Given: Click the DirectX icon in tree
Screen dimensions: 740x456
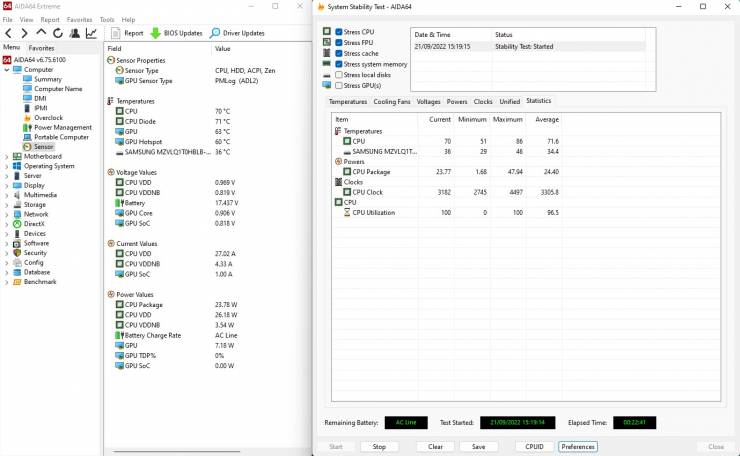Looking at the screenshot, I should (x=17, y=224).
